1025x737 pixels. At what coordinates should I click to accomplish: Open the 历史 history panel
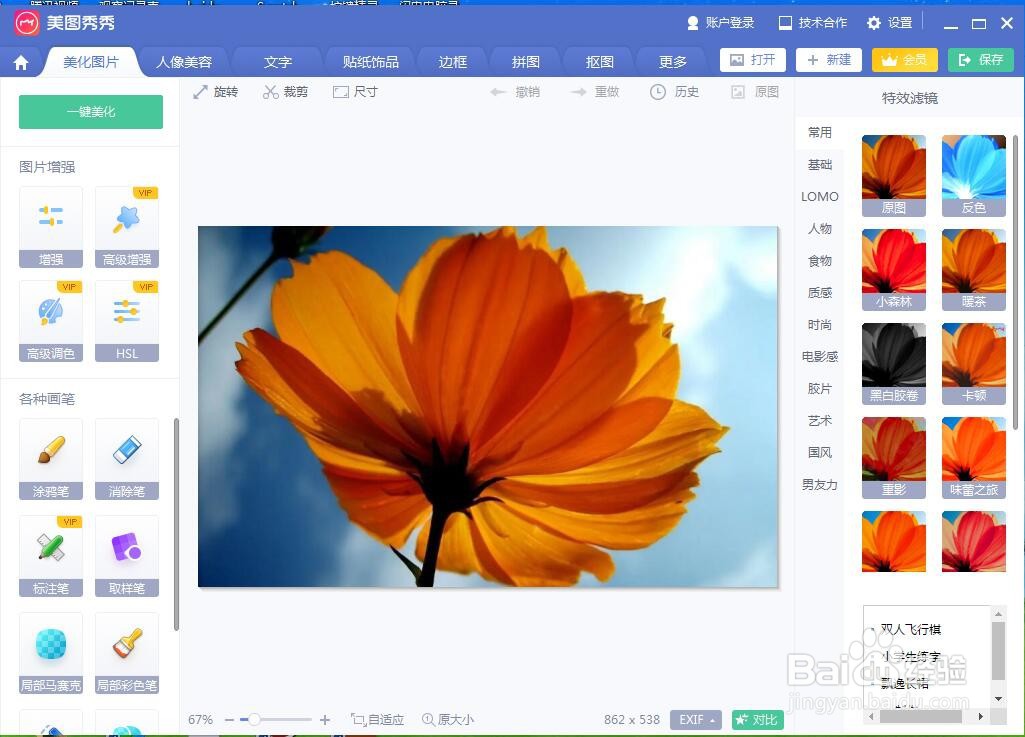point(675,92)
